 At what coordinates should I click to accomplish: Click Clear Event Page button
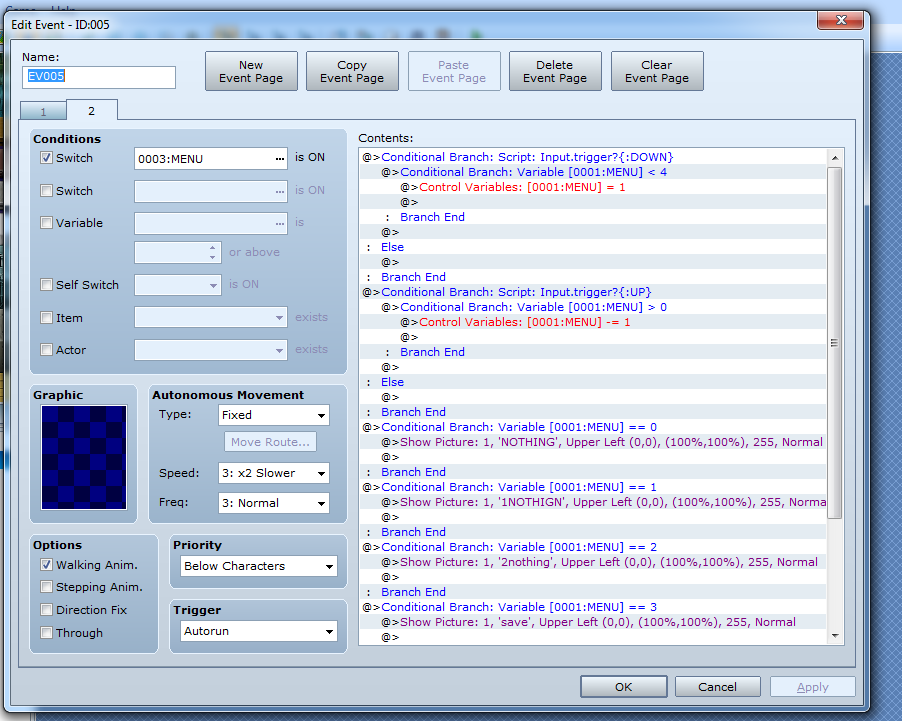657,71
